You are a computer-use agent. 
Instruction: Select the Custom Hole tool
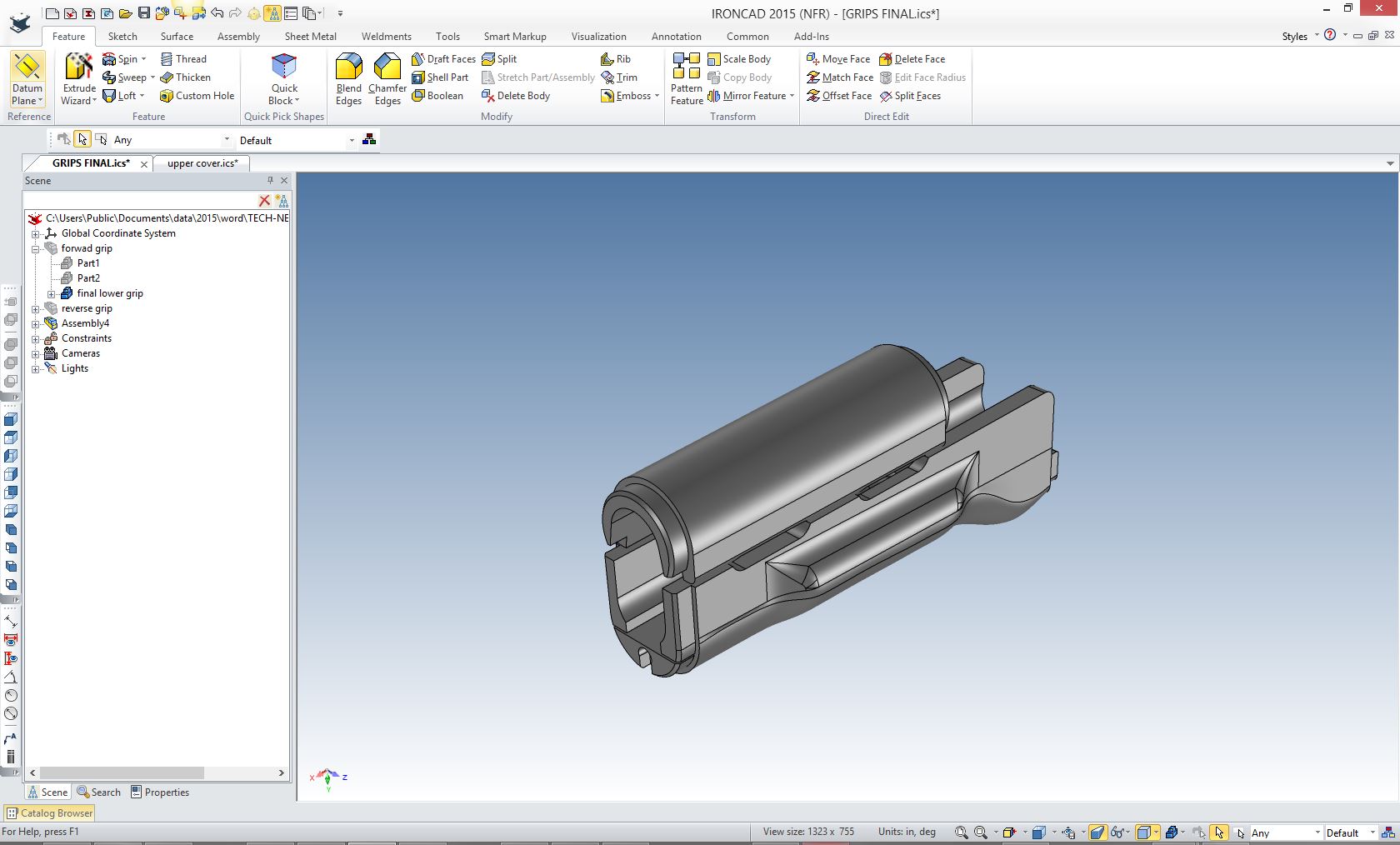[197, 96]
